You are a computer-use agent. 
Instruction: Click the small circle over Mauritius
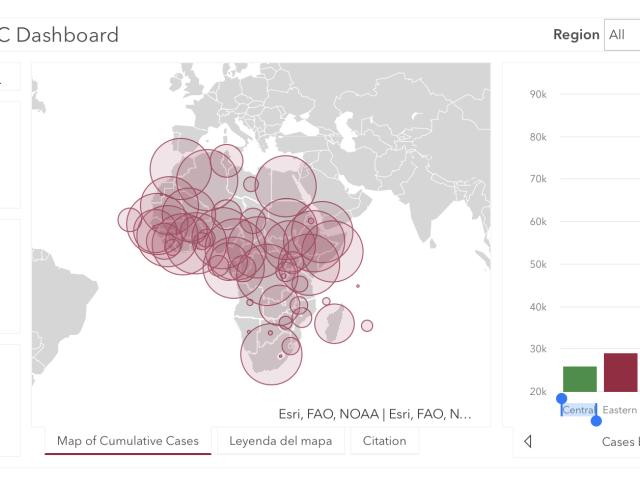point(367,326)
